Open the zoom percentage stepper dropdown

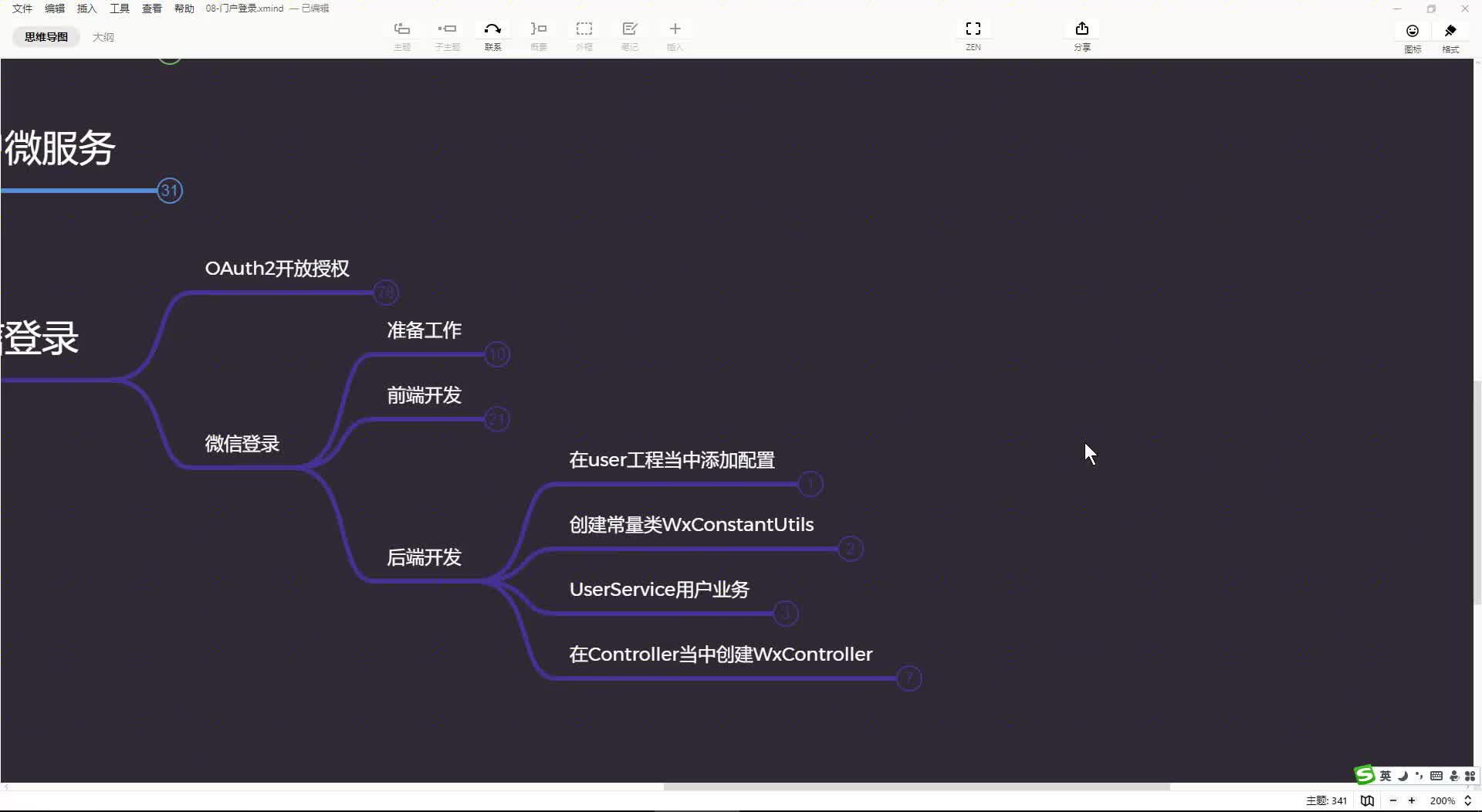click(x=1468, y=800)
